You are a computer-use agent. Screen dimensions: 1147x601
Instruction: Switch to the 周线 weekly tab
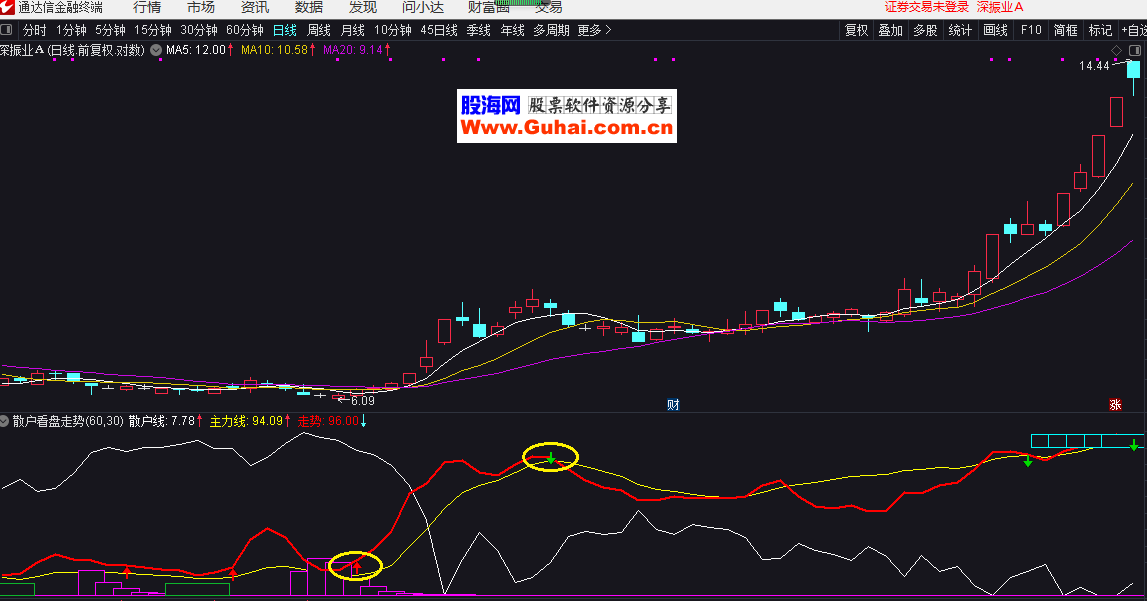[x=319, y=30]
